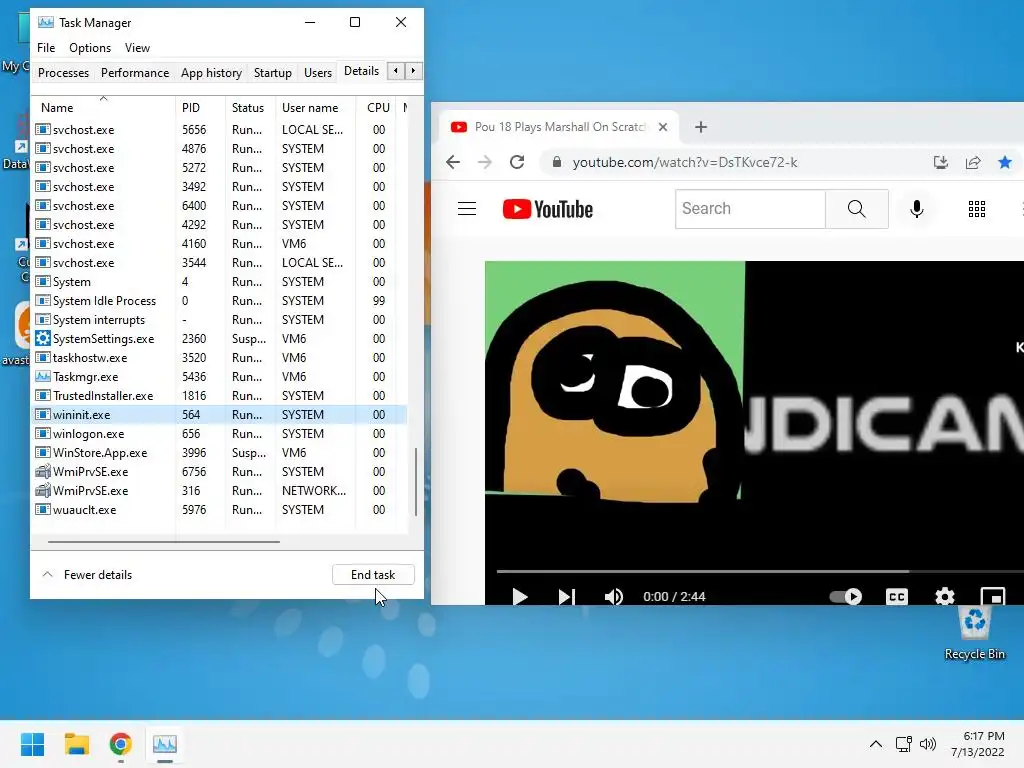This screenshot has height=768, width=1024.
Task: Click the End task button
Action: click(373, 575)
